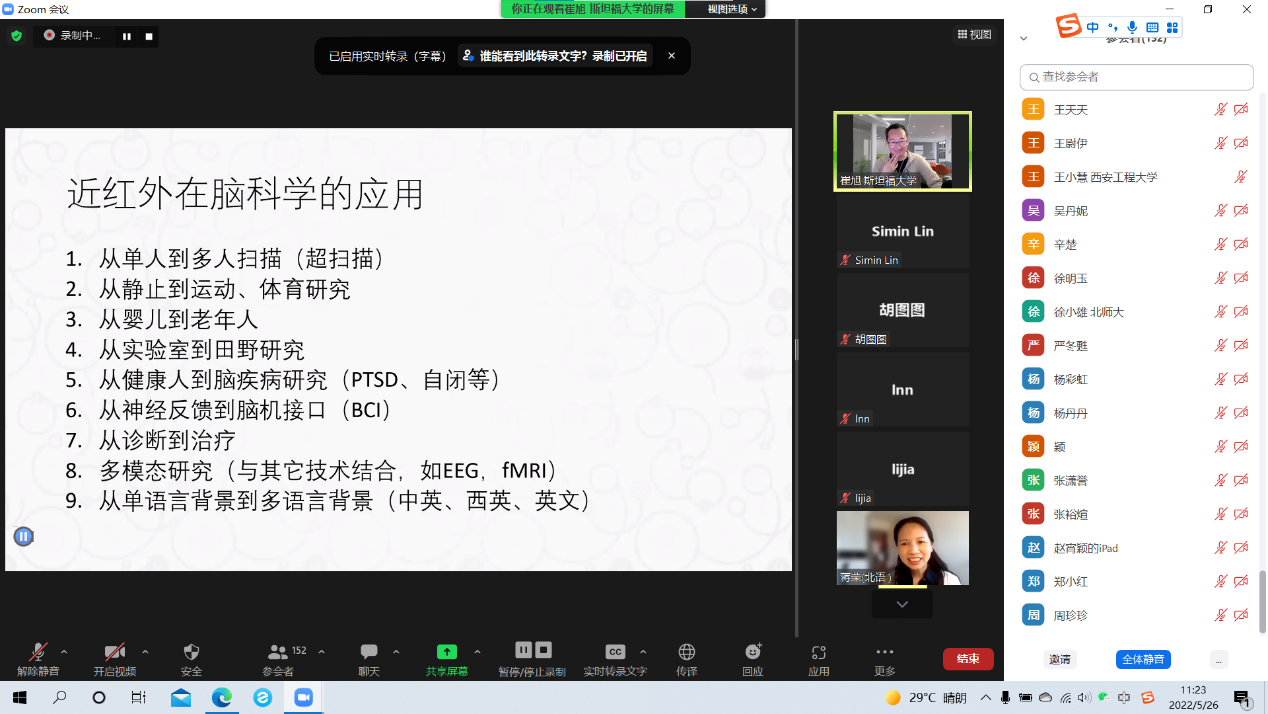Click the red end meeting (结束) button
This screenshot has width=1268, height=714.
click(967, 659)
